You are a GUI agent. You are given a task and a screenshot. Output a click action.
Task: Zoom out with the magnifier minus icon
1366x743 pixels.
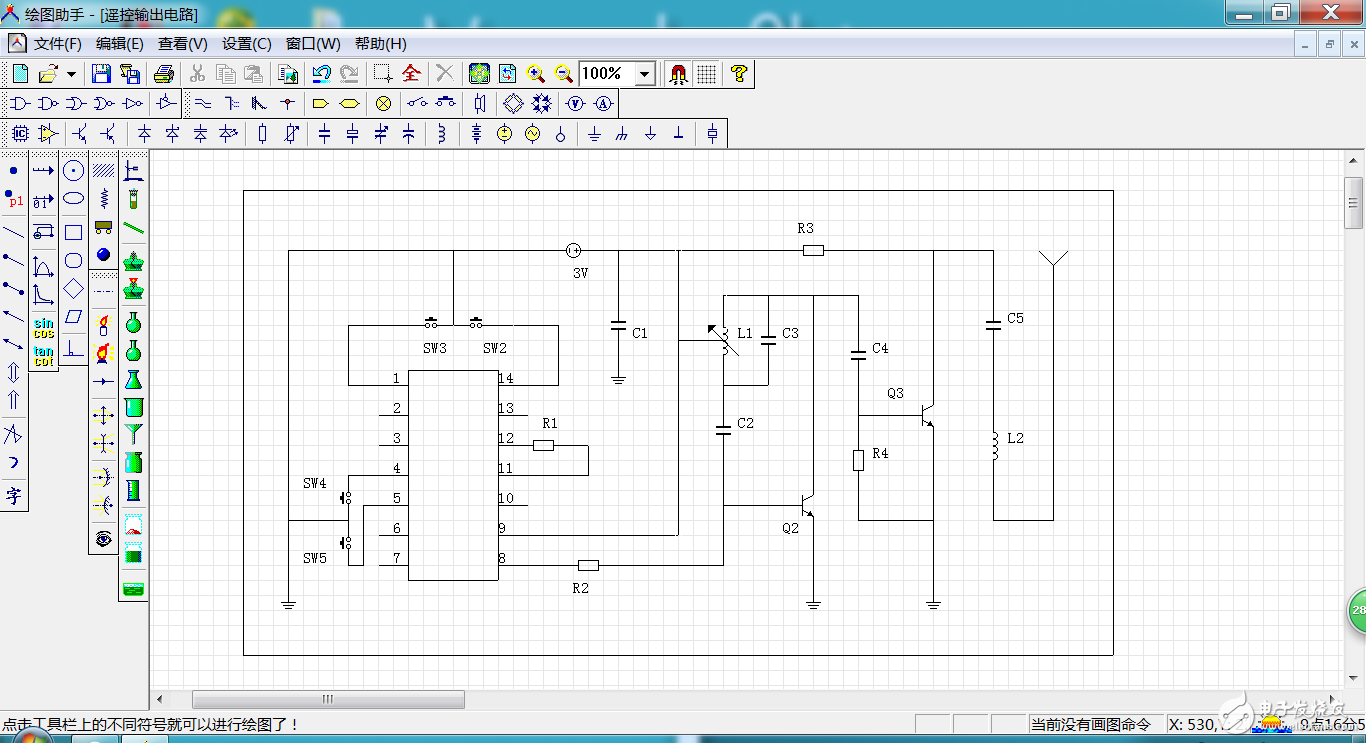tap(564, 73)
